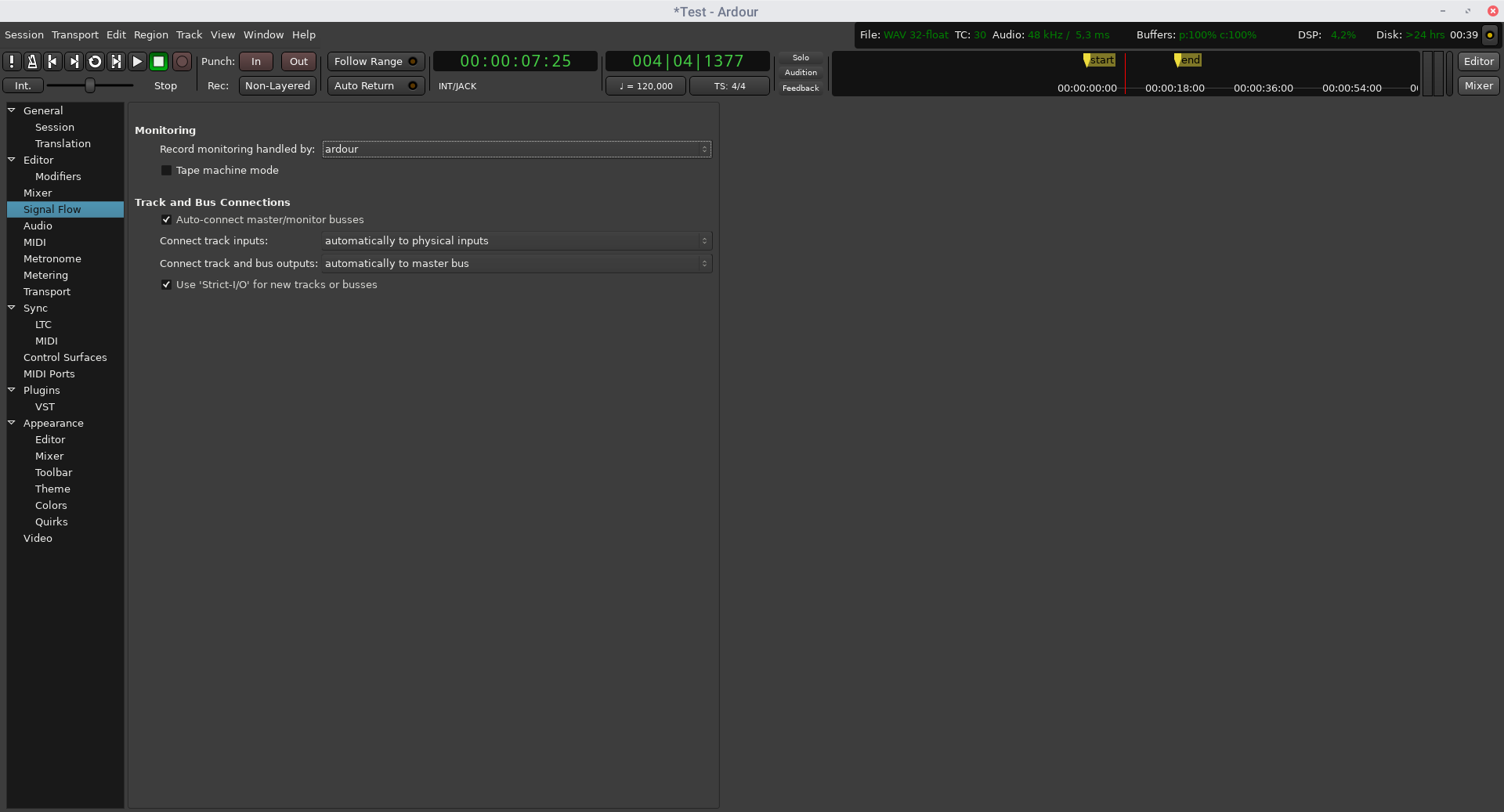1504x812 pixels.
Task: Toggle loop playback icon
Action: (x=95, y=61)
